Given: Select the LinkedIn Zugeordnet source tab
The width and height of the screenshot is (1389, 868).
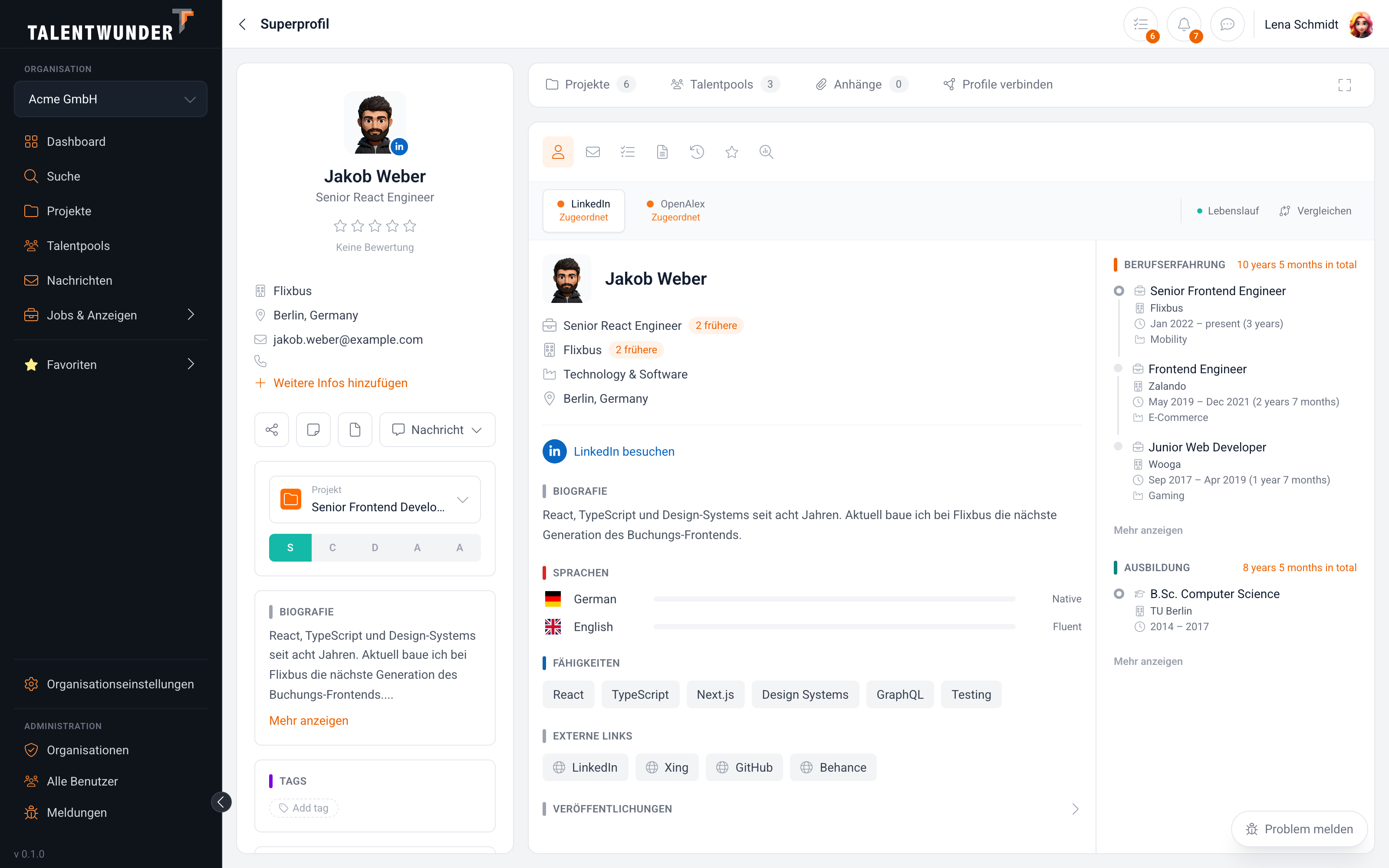Looking at the screenshot, I should pos(584,210).
